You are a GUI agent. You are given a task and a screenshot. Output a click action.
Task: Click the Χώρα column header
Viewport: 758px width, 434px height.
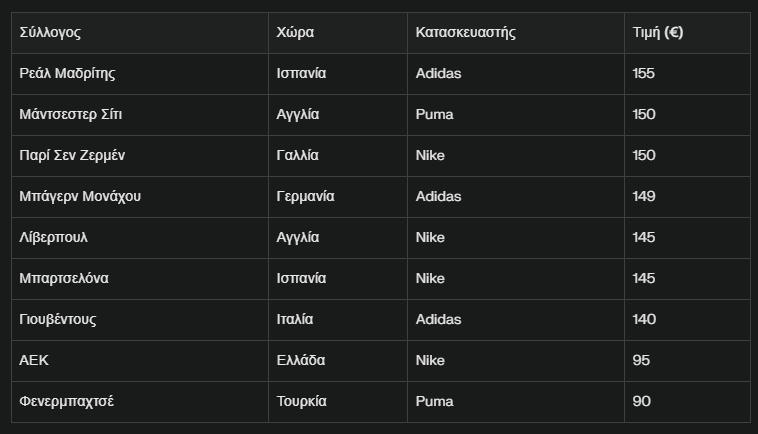tap(295, 32)
